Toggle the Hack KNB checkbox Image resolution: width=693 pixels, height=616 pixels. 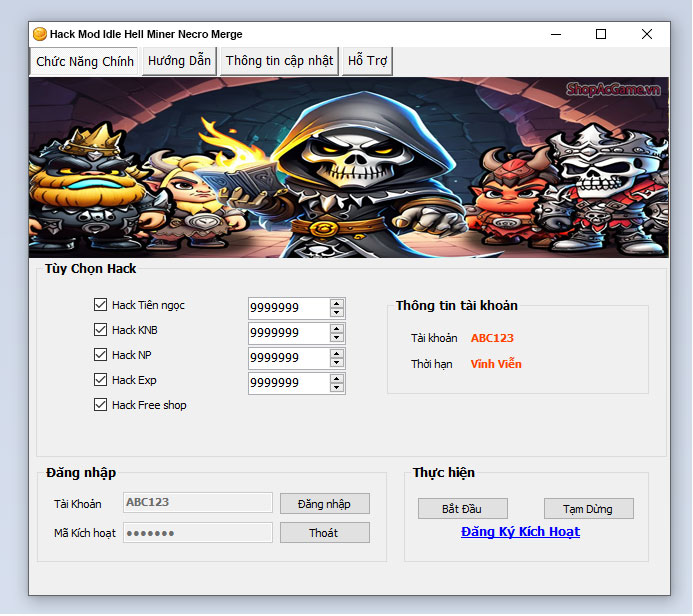click(100, 330)
